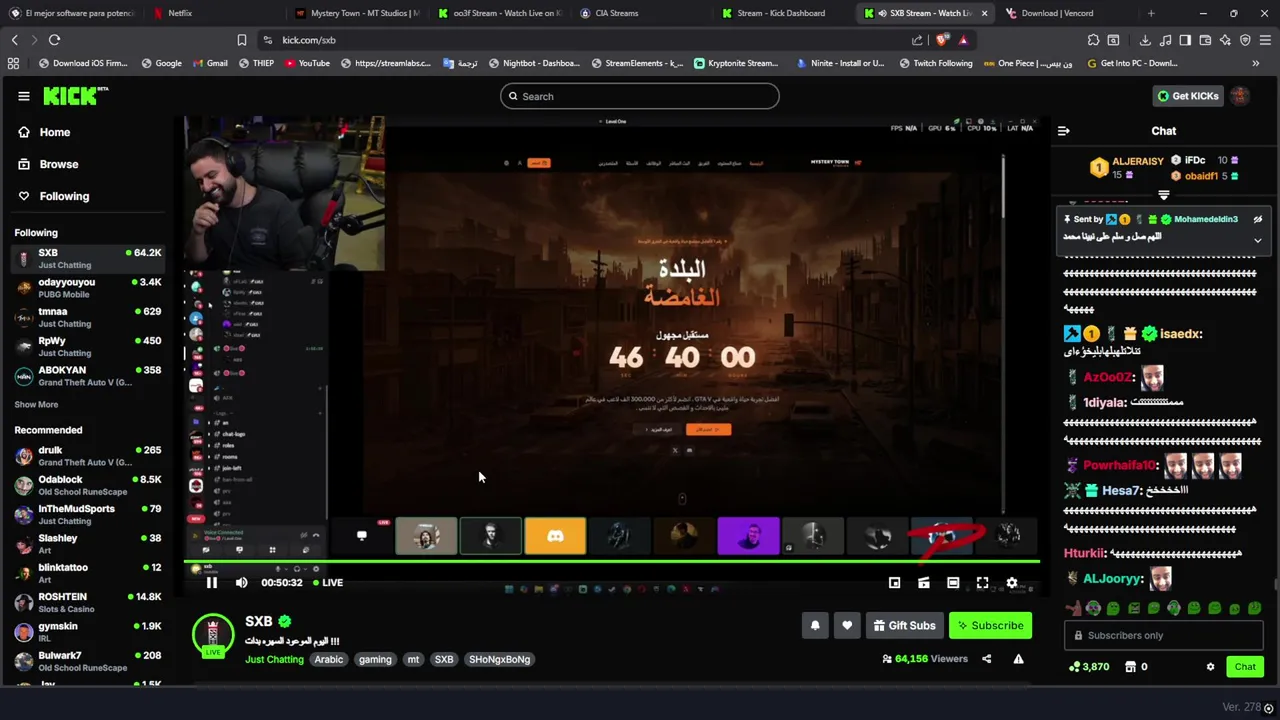The height and width of the screenshot is (720, 1280).
Task: Click the KICK logo
Action: tap(75, 96)
